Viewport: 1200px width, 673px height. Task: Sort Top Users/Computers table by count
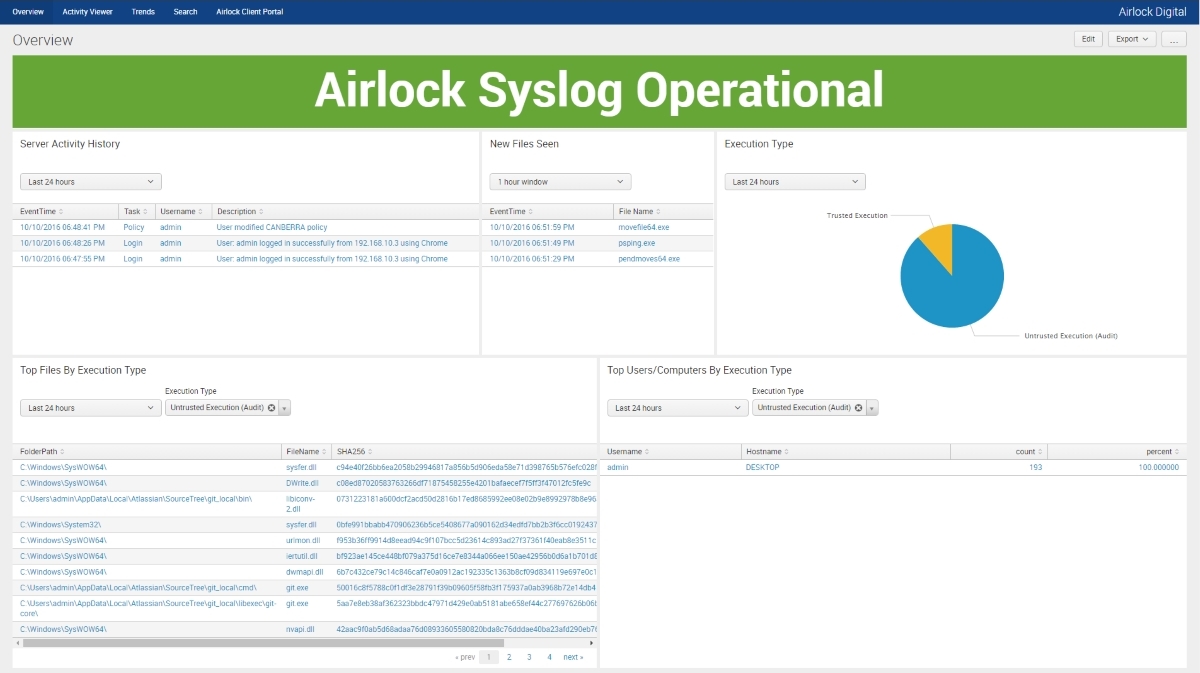tap(1028, 452)
